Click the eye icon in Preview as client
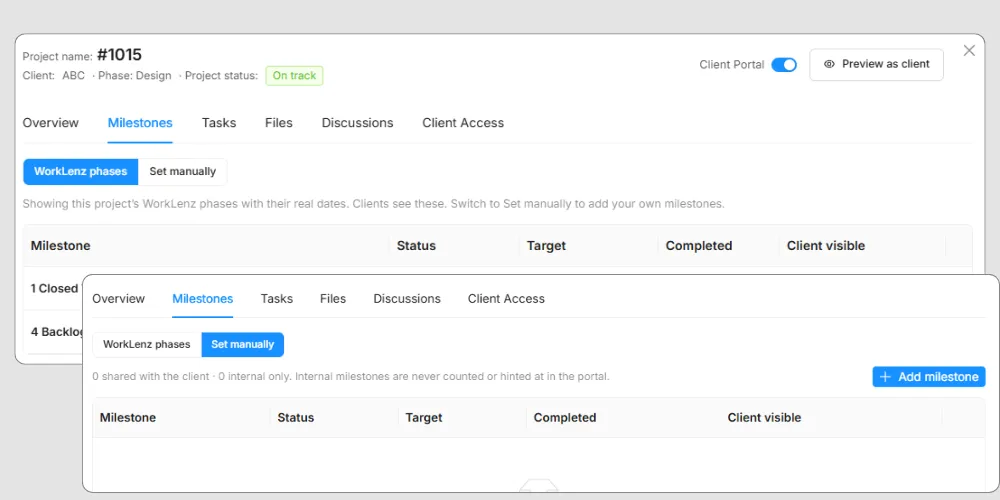The width and height of the screenshot is (1000, 500). click(x=829, y=64)
